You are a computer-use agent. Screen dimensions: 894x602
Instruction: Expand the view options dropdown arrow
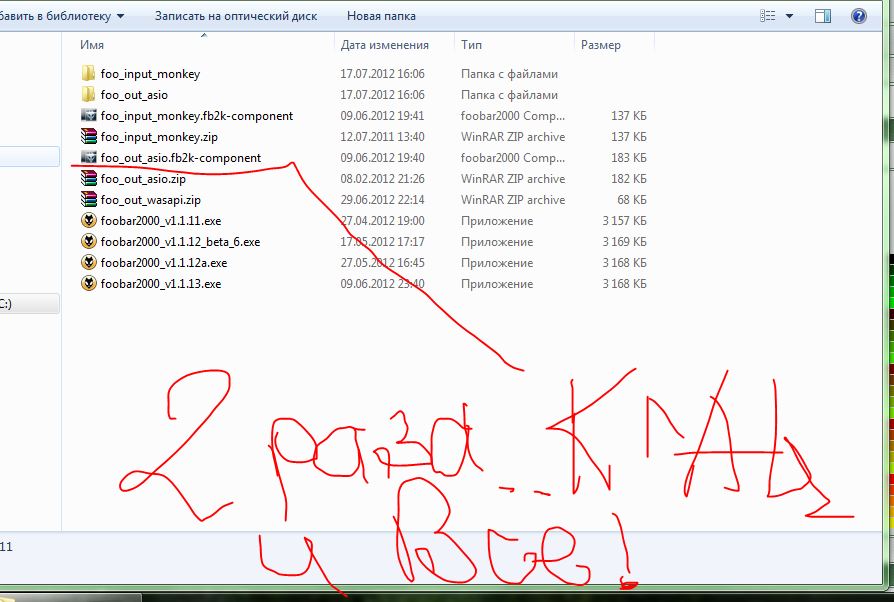[x=790, y=16]
